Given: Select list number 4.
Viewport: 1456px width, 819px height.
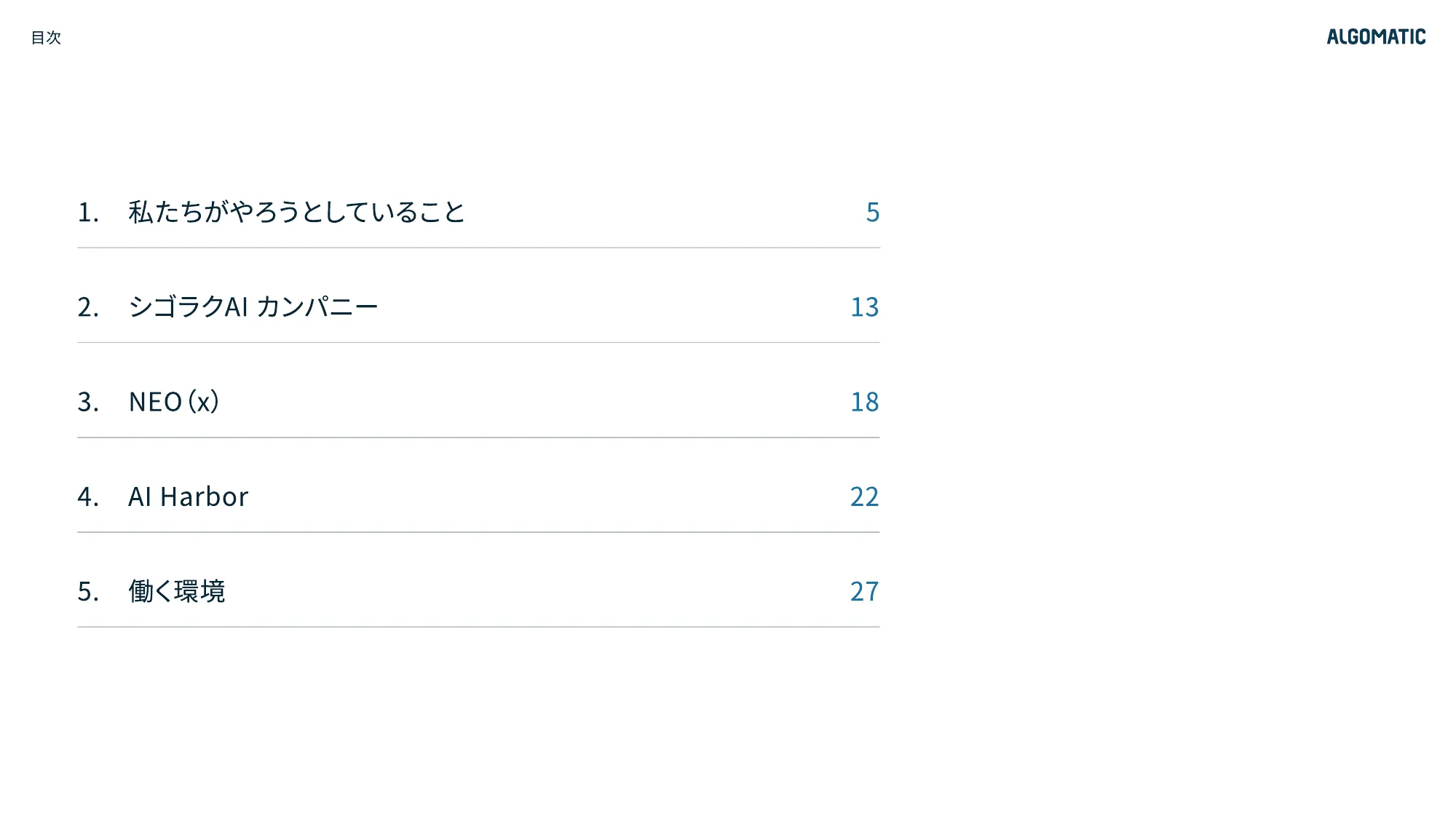Looking at the screenshot, I should click(x=88, y=496).
